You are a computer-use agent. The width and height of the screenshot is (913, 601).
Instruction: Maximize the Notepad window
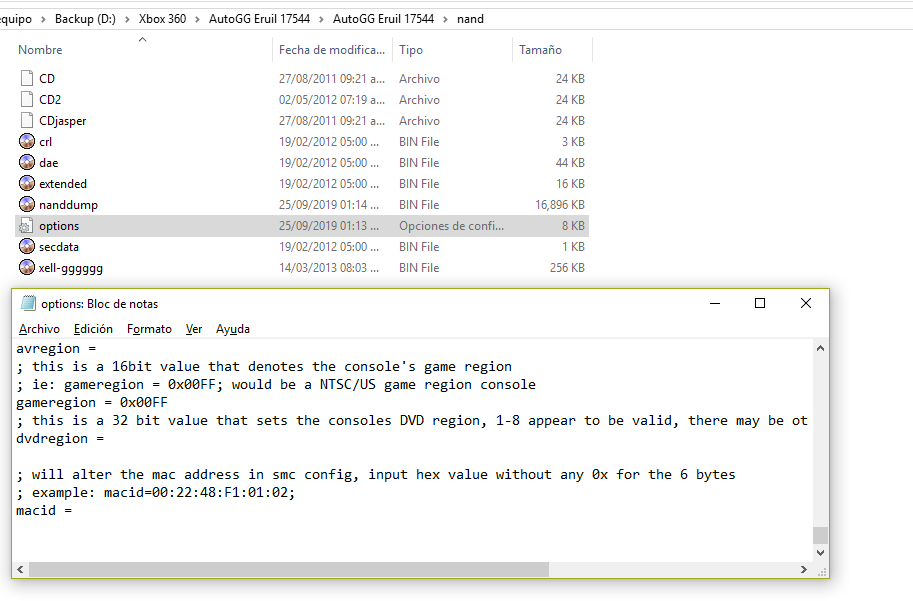pos(760,303)
